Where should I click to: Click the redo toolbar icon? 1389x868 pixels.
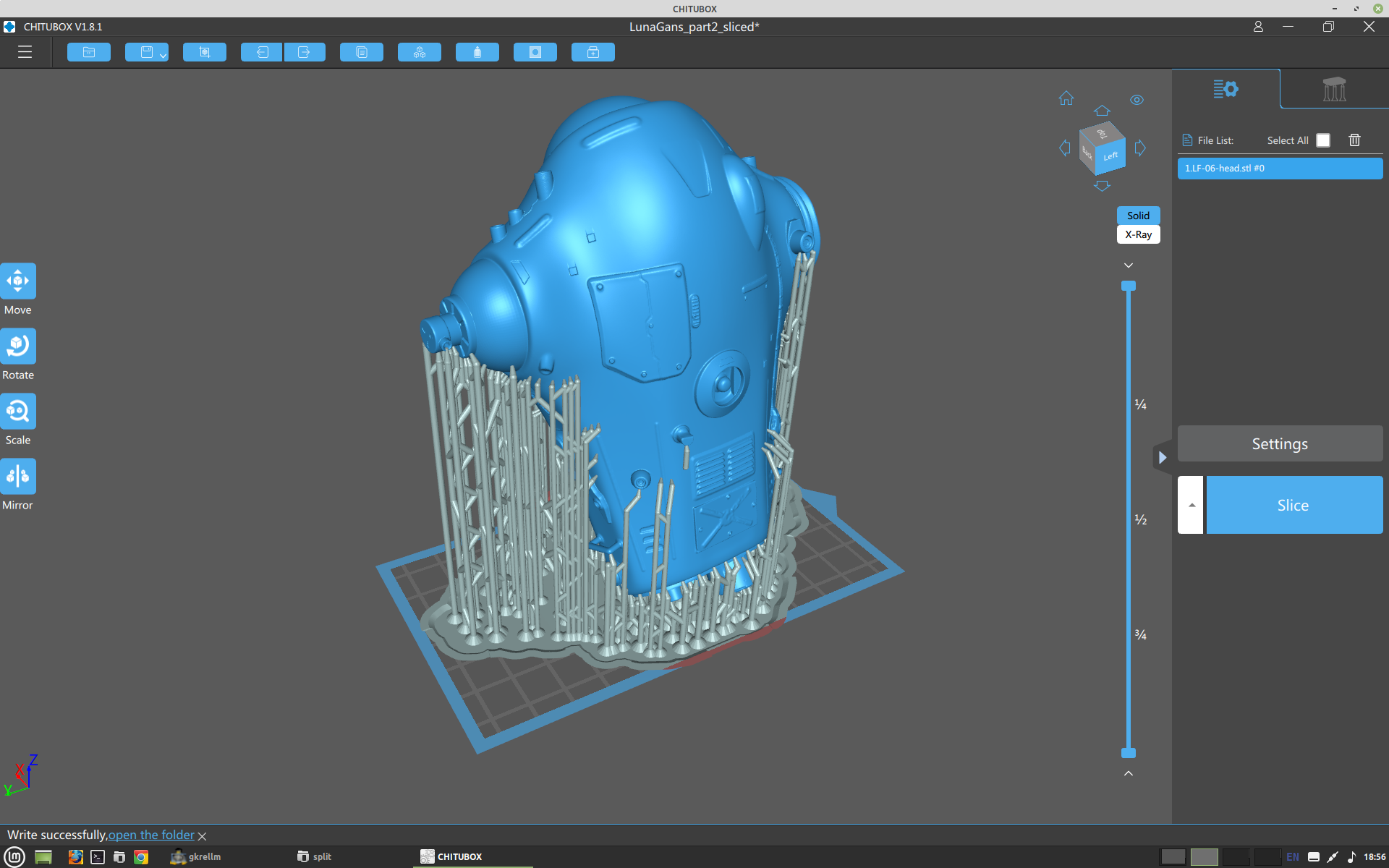pyautogui.click(x=304, y=52)
